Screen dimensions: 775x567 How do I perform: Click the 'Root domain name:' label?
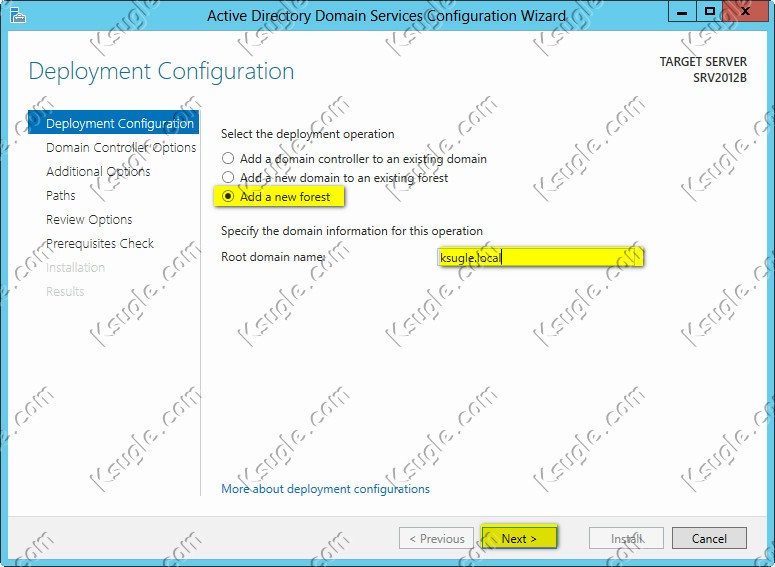273,257
